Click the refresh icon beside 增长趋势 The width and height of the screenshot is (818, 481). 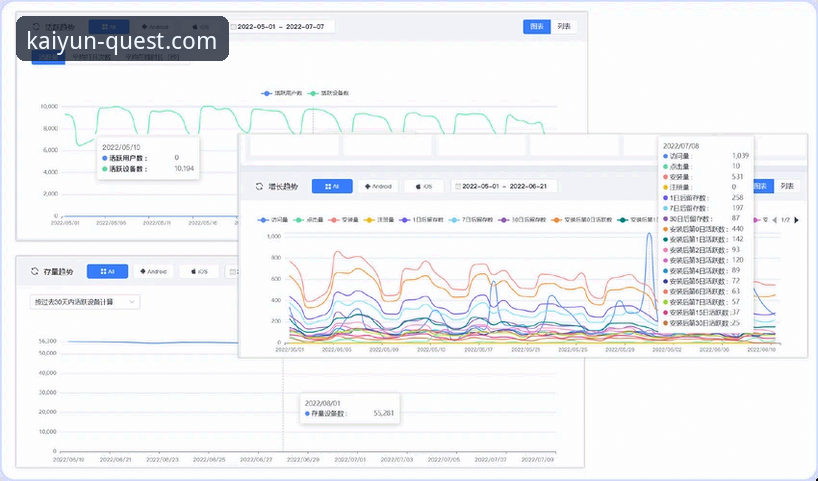(259, 186)
